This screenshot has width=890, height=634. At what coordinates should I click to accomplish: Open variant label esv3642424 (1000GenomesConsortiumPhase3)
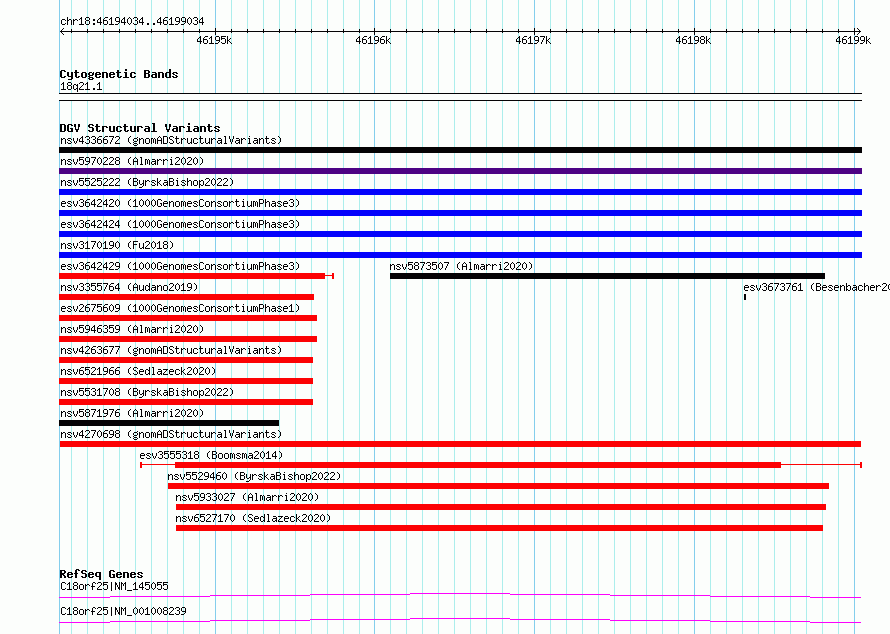pos(180,224)
